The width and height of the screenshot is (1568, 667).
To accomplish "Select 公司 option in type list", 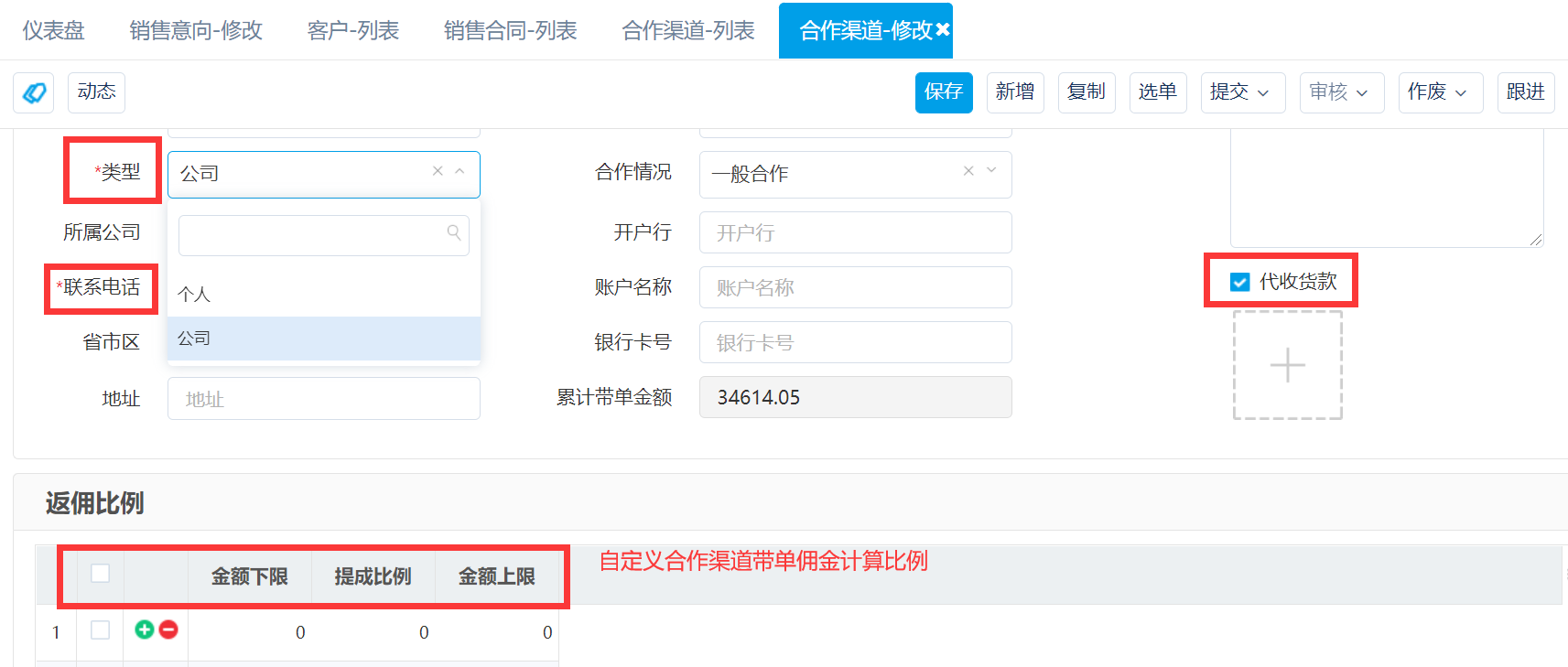I will tap(324, 339).
